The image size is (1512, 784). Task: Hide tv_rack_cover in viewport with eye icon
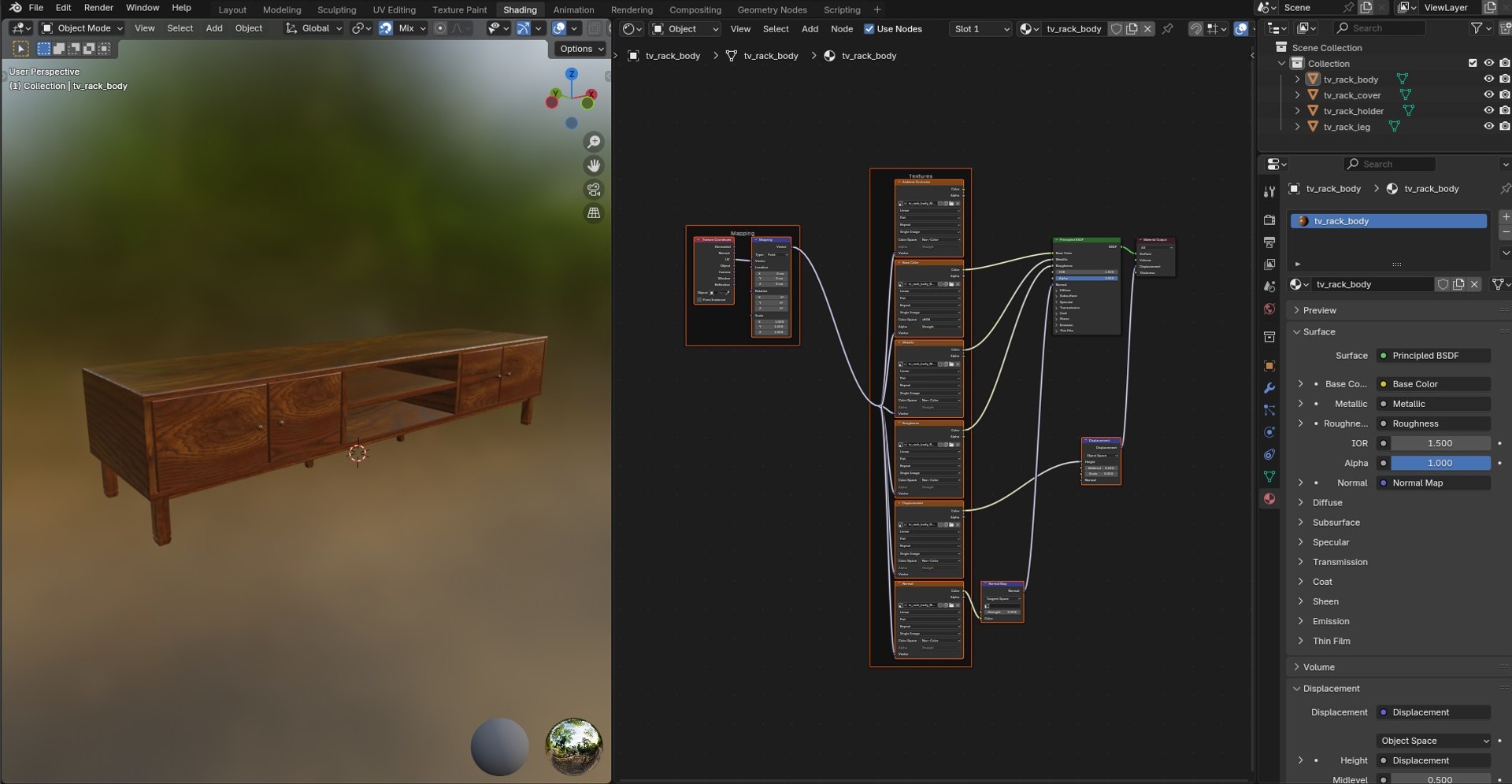[x=1488, y=95]
